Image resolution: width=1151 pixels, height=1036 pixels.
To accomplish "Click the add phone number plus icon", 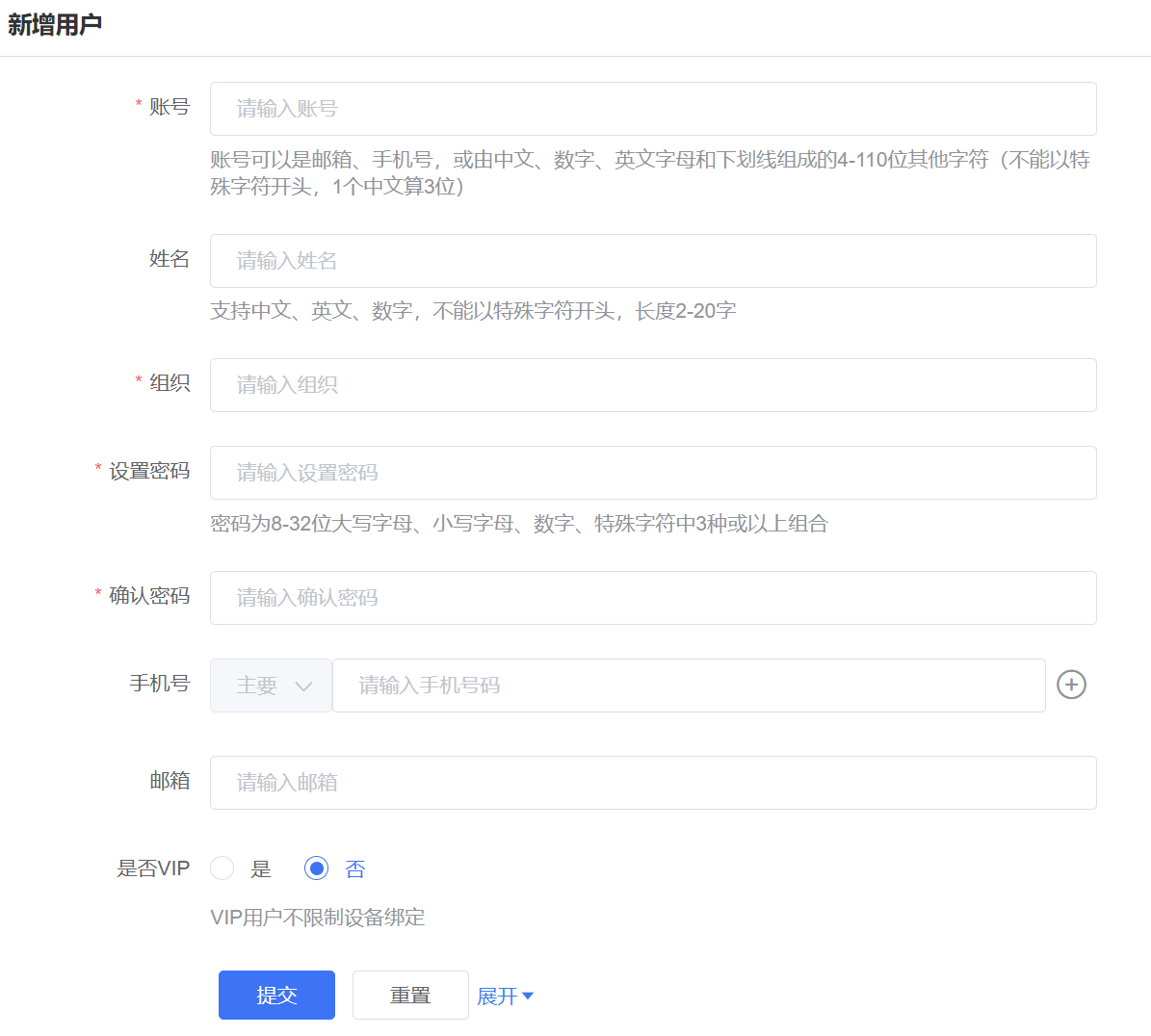I will [1071, 685].
